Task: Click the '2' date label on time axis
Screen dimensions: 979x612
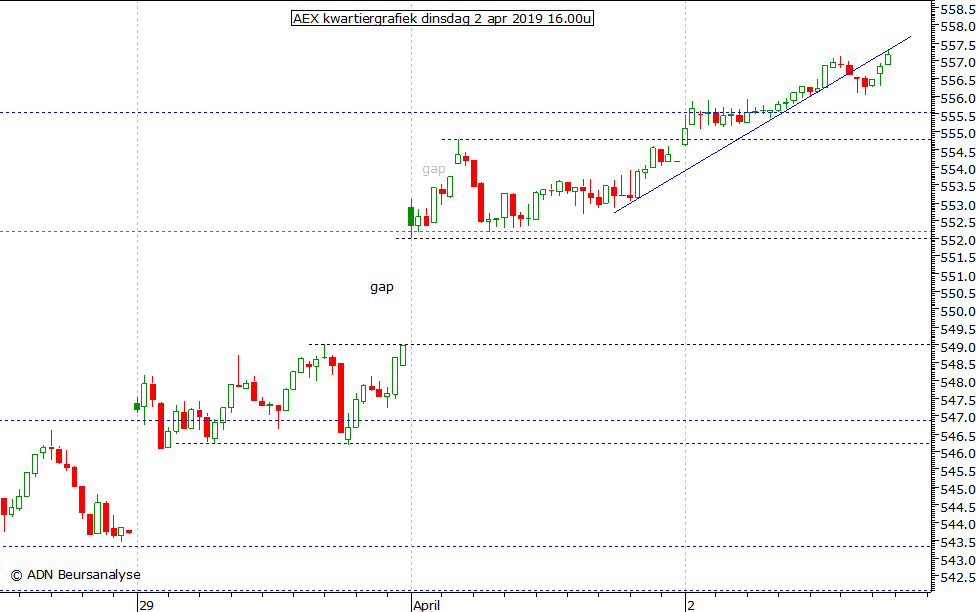Action: (x=691, y=605)
